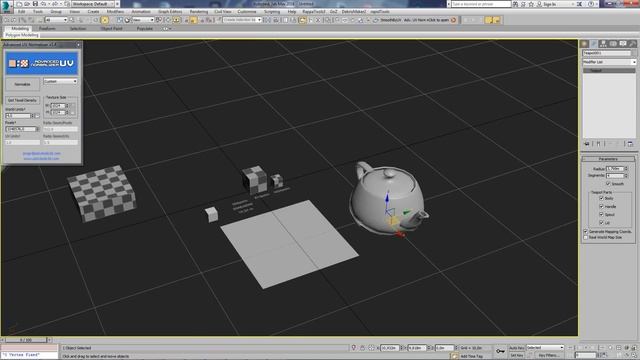The height and width of the screenshot is (360, 640).
Task: Click the Normalize button in UV Normalizer
Action: point(22,84)
